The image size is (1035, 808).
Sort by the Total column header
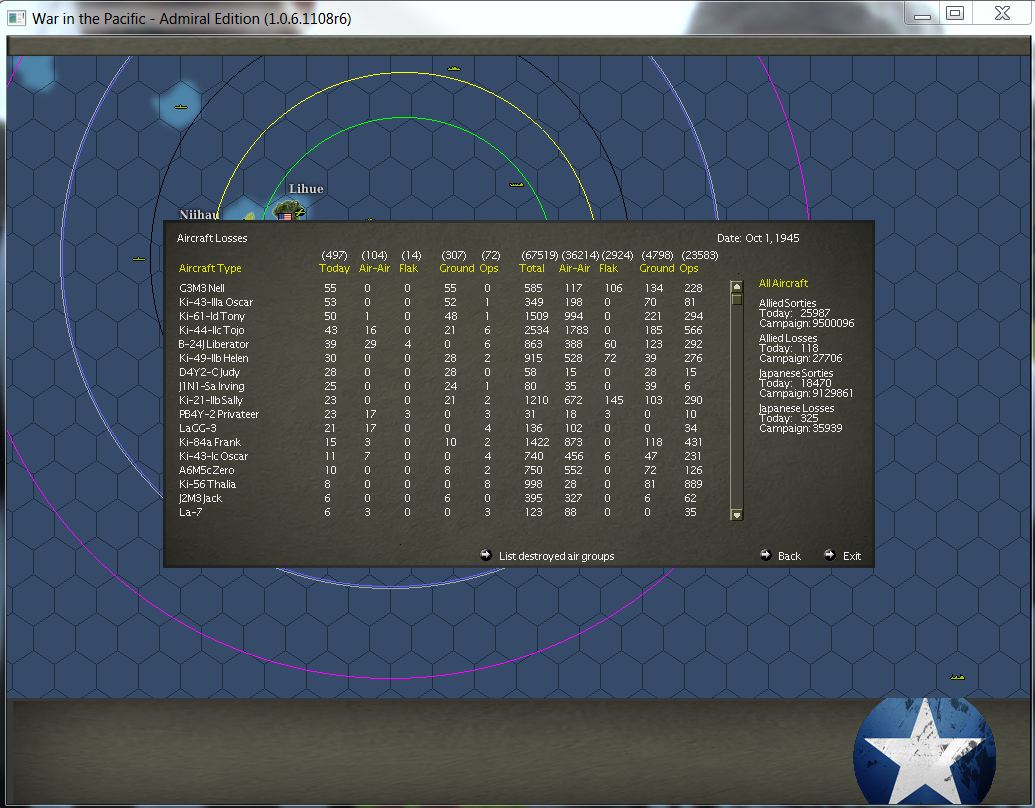point(531,268)
